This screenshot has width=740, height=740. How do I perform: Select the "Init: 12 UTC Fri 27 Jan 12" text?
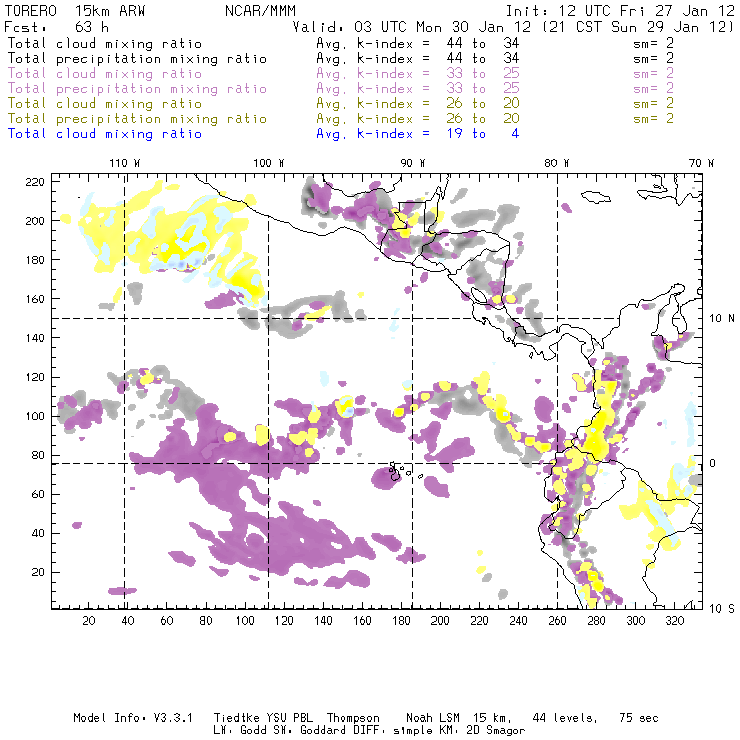tap(620, 11)
